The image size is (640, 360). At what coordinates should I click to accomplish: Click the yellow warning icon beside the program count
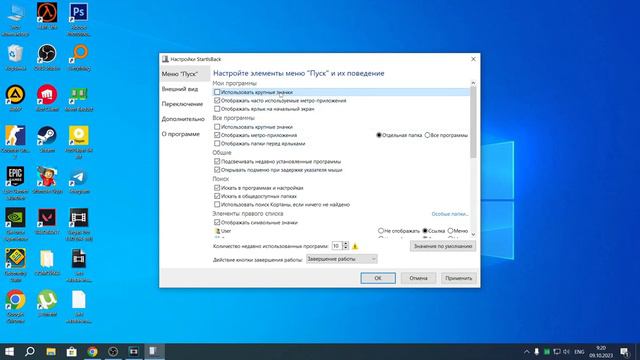click(355, 246)
